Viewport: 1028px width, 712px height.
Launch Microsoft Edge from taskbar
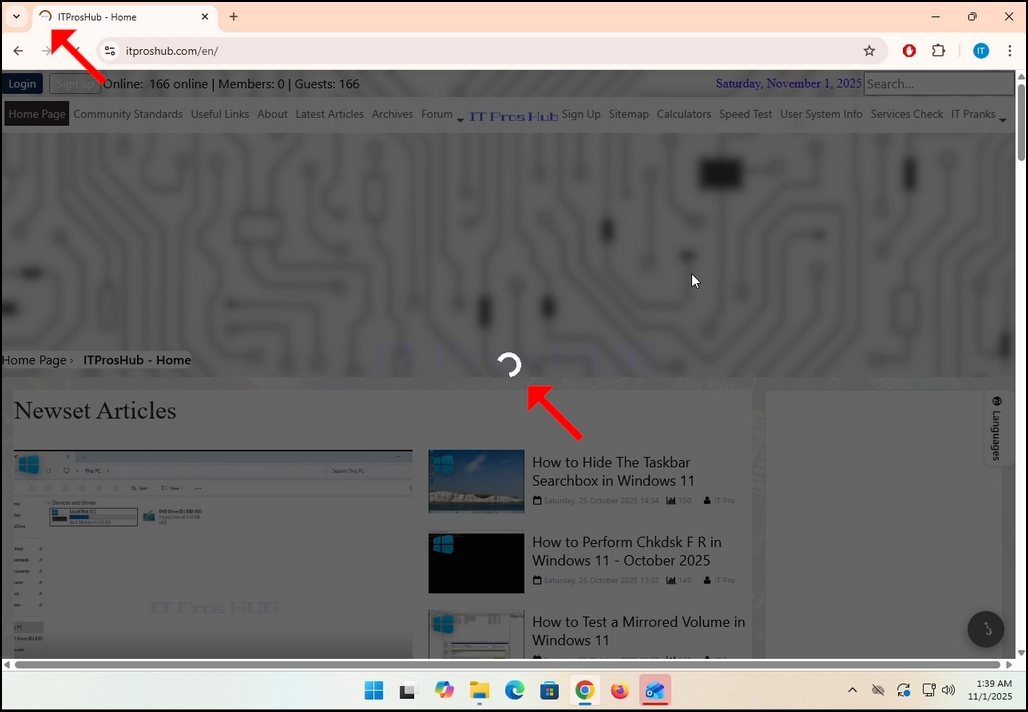tap(515, 690)
